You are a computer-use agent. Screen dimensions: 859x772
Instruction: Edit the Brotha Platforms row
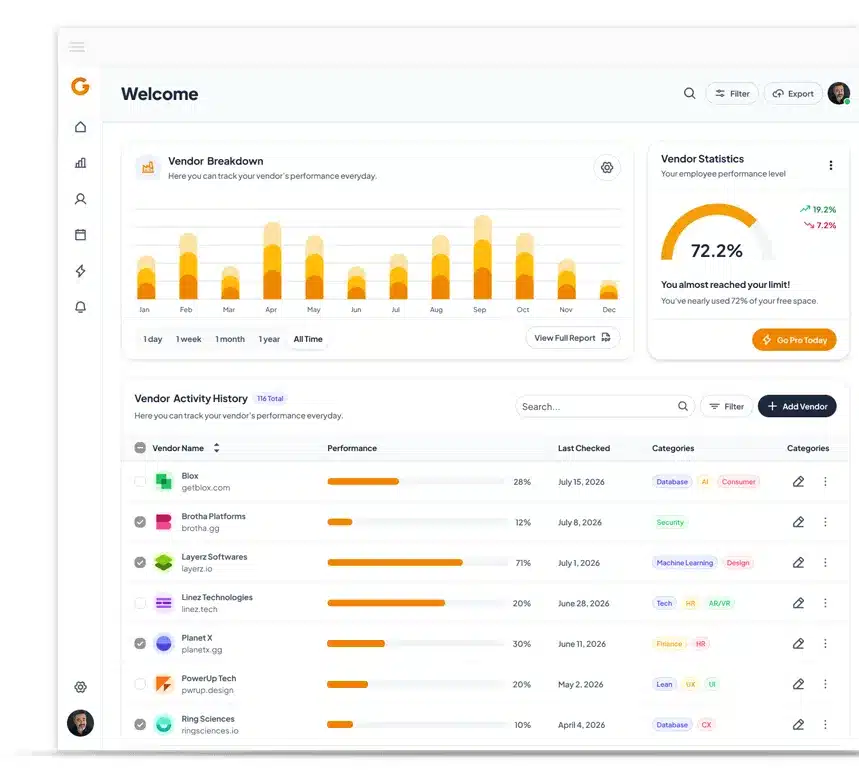pos(798,522)
